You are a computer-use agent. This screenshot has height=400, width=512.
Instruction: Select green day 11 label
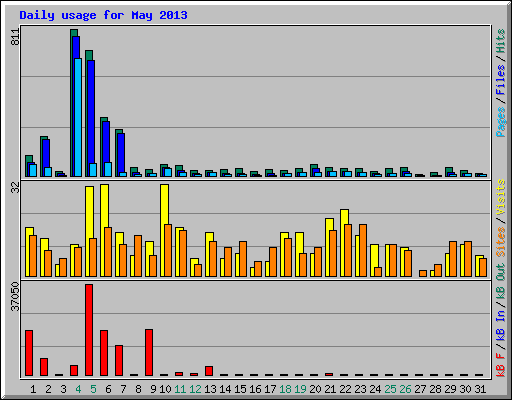coord(180,389)
